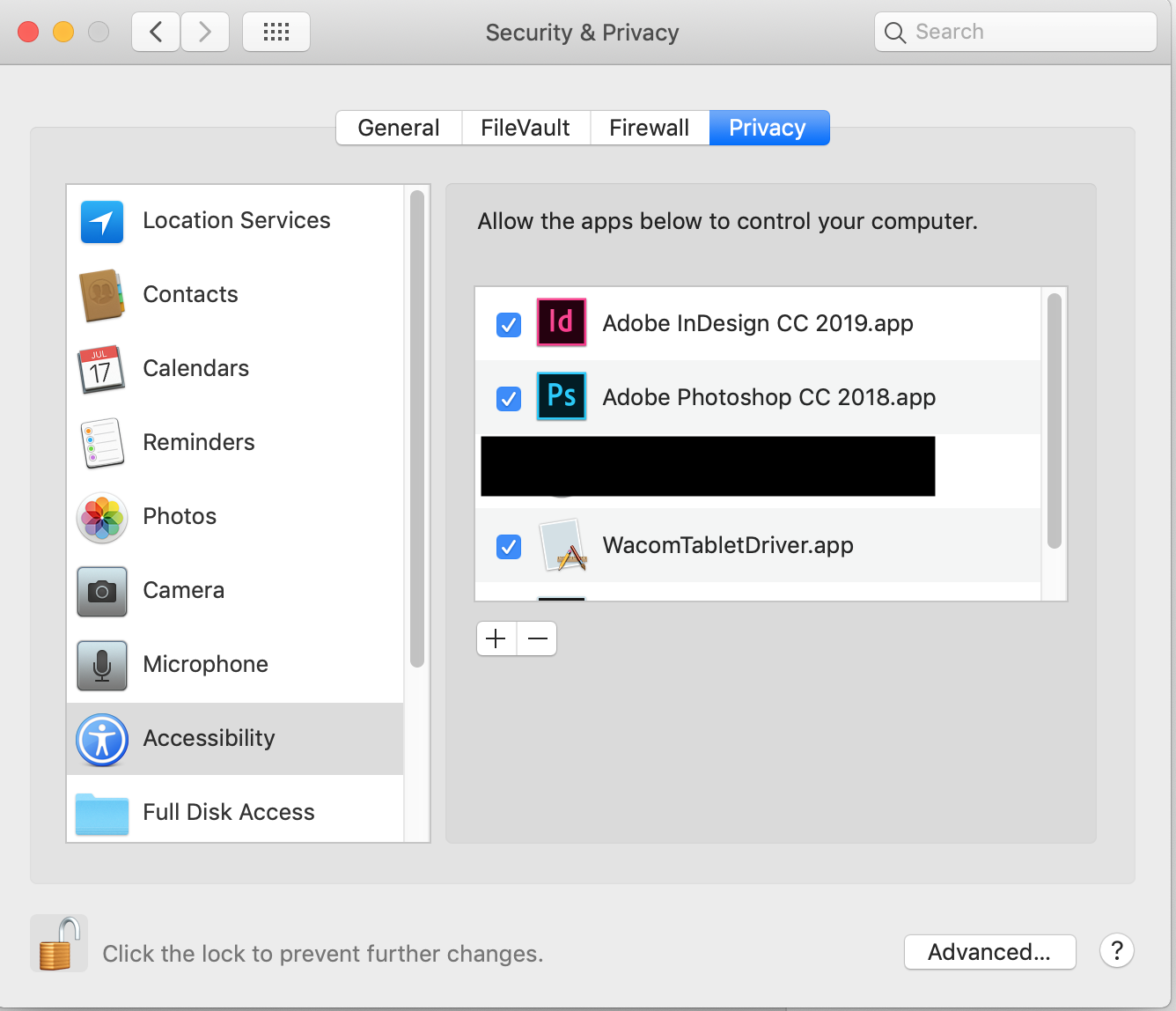Select Reminders label in the sidebar
1176x1011 pixels.
[199, 442]
